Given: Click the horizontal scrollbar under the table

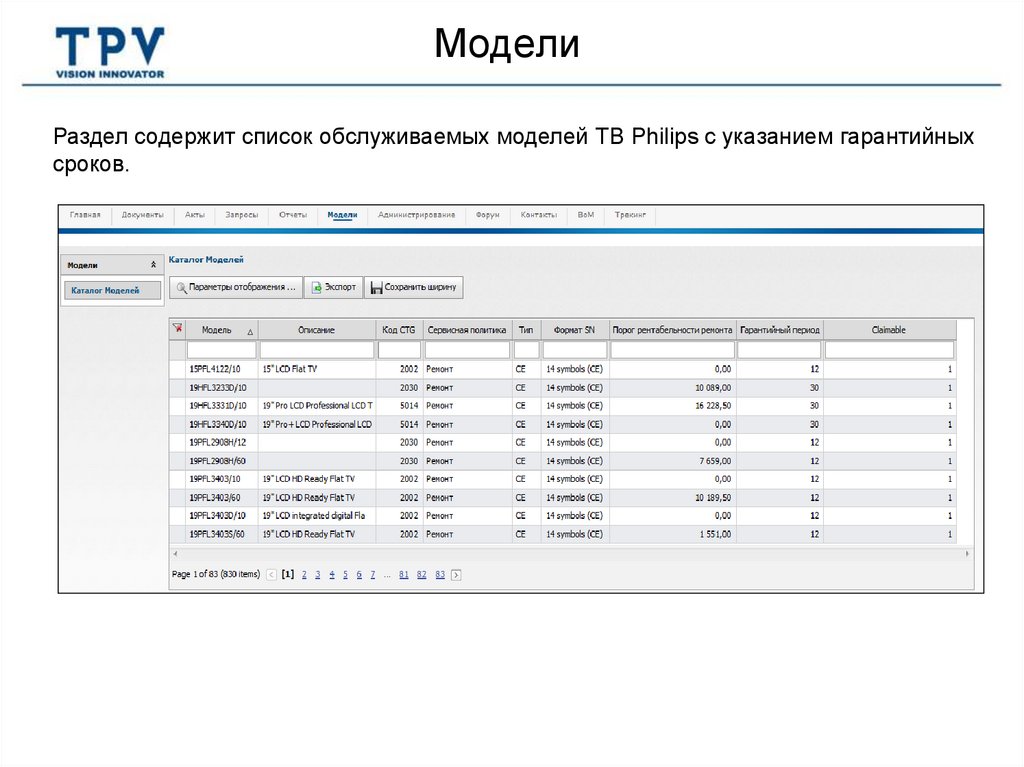Looking at the screenshot, I should (570, 553).
